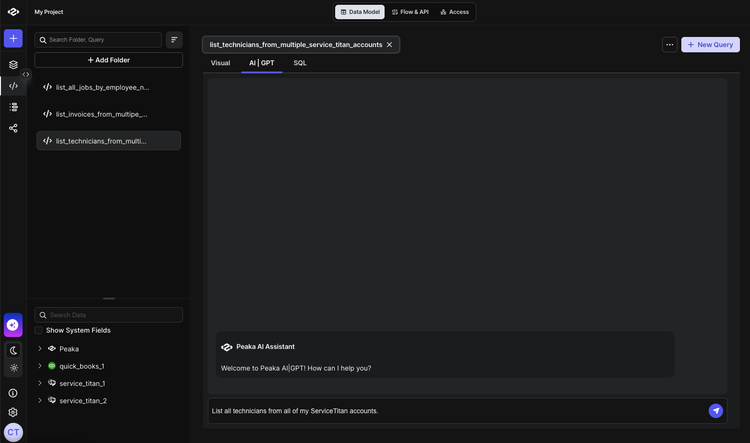Expand the service_titan_2 chevron
750x443 pixels.
point(40,400)
